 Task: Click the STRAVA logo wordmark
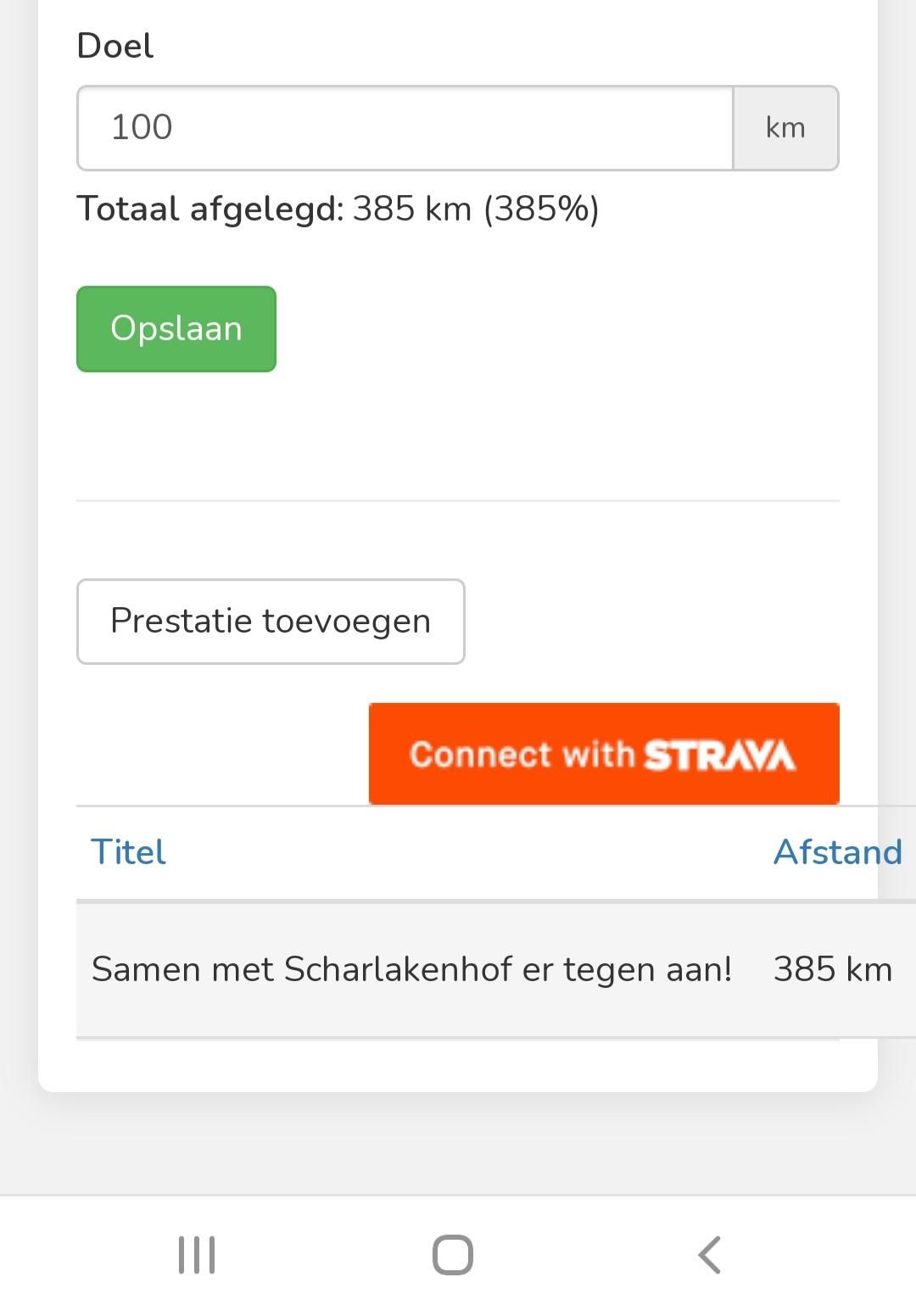(x=719, y=755)
